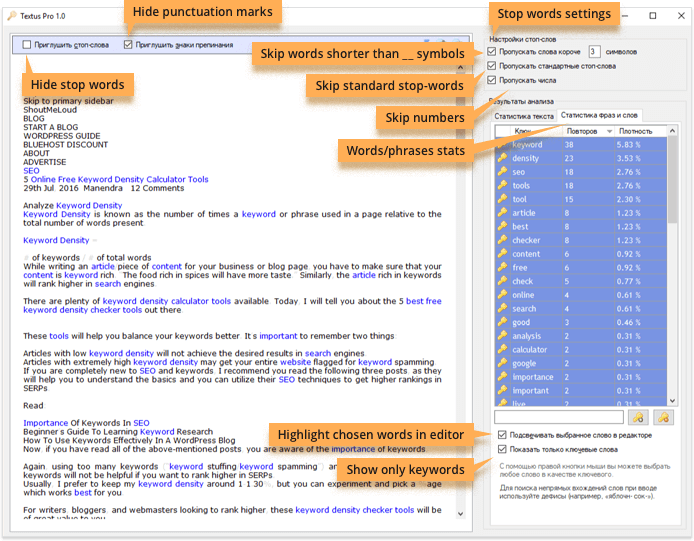Click the key icon beside the word important
The height and width of the screenshot is (541, 694).
pyautogui.click(x=502, y=390)
